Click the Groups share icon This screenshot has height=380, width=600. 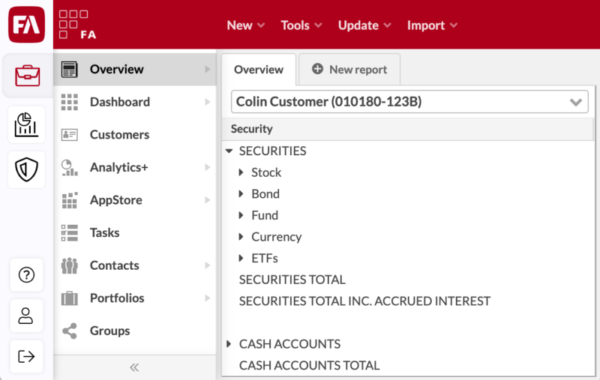tap(69, 331)
